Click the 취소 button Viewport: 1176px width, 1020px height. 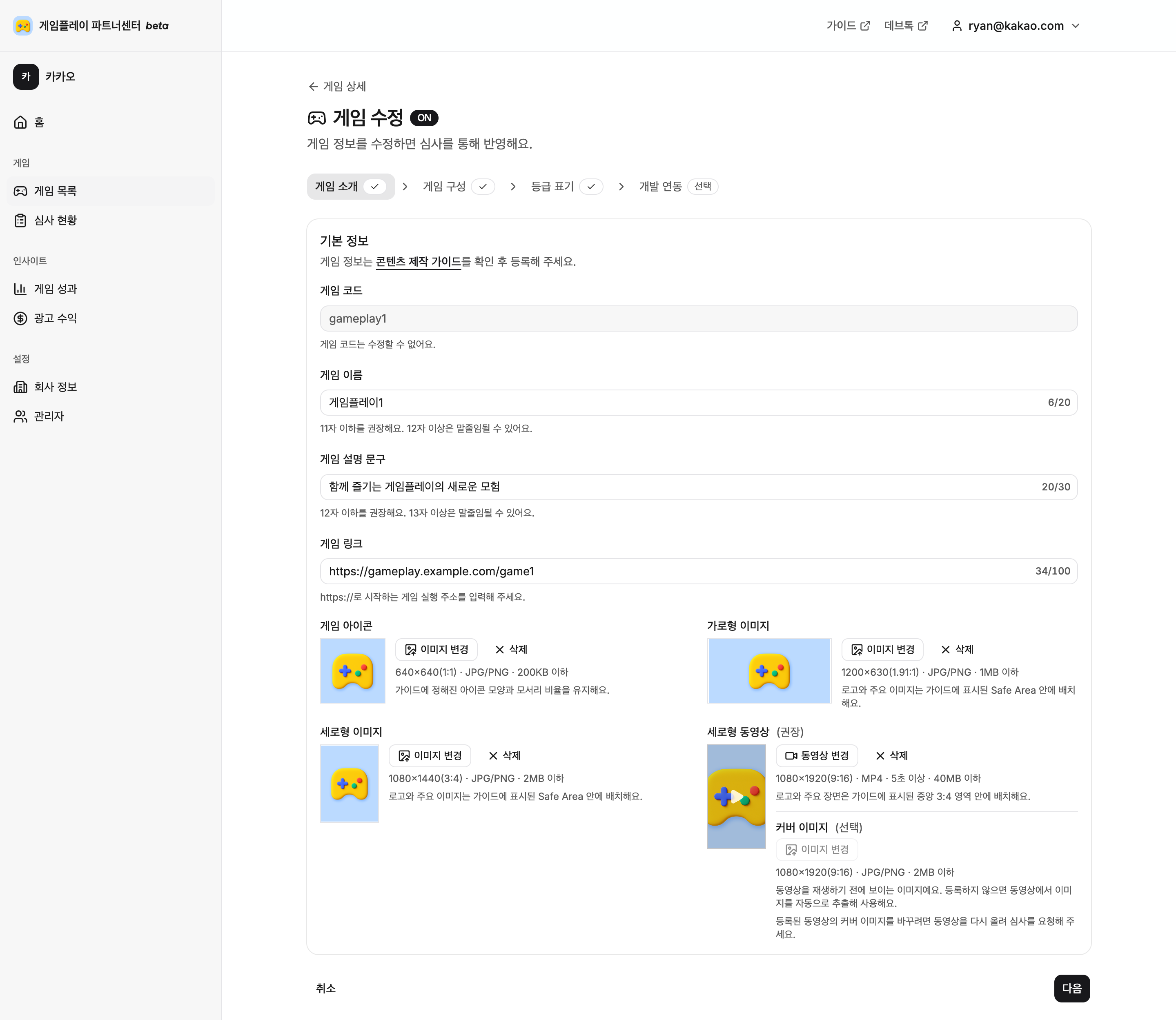pos(325,989)
